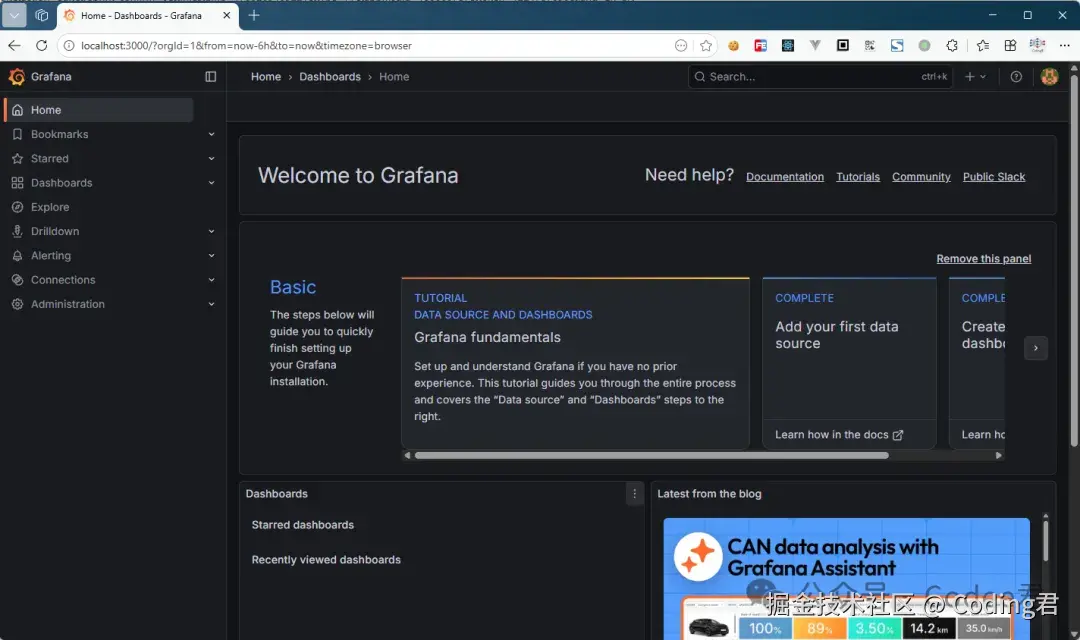The width and height of the screenshot is (1080, 640).
Task: Open Drilldown in the sidebar
Action: point(54,231)
